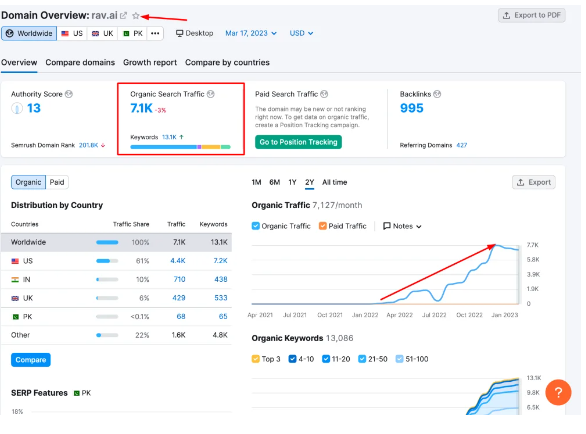This screenshot has height=434, width=586.
Task: Click US traffic value 4.4K
Action: 178,261
